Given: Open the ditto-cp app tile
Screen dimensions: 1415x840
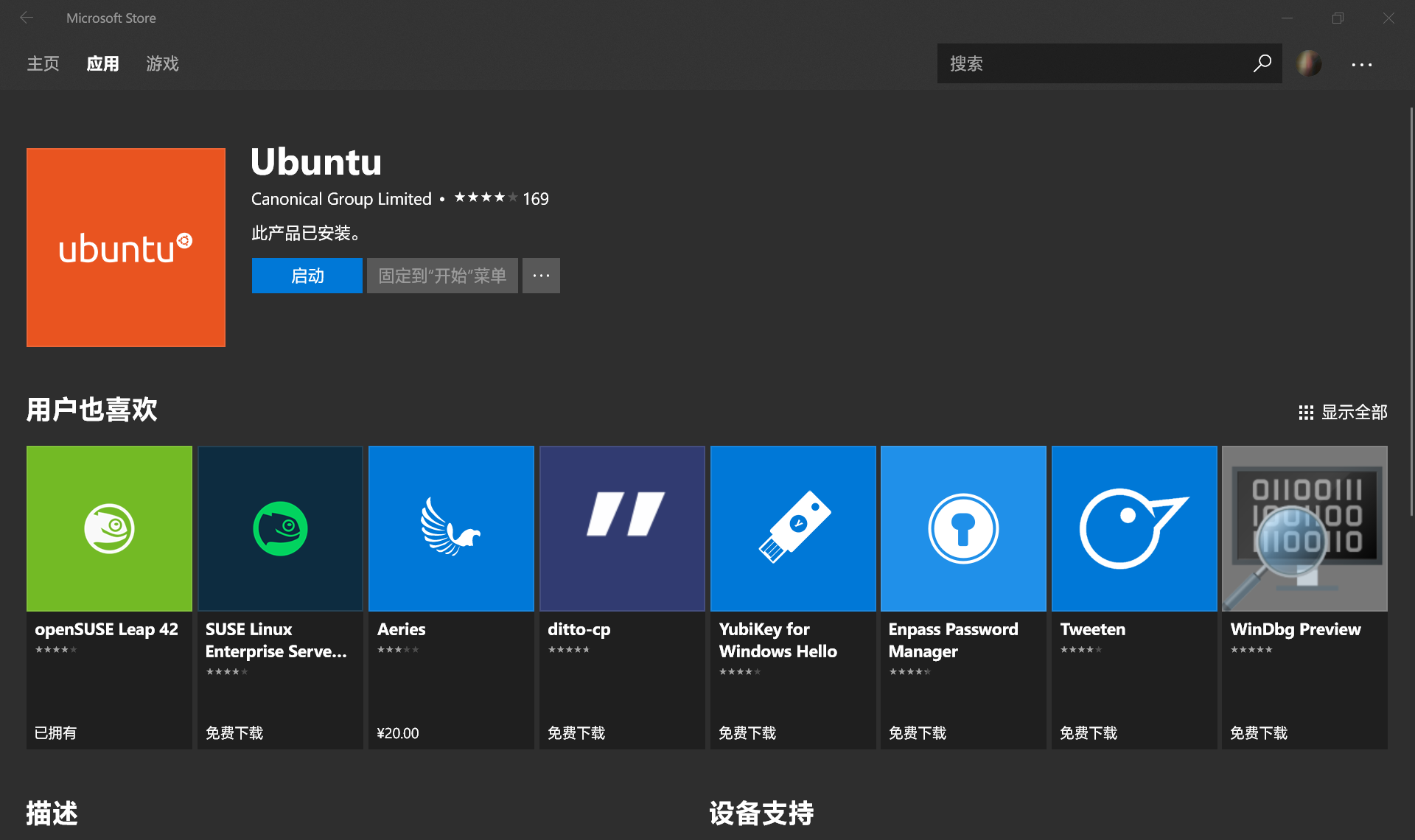Looking at the screenshot, I should click(x=622, y=528).
